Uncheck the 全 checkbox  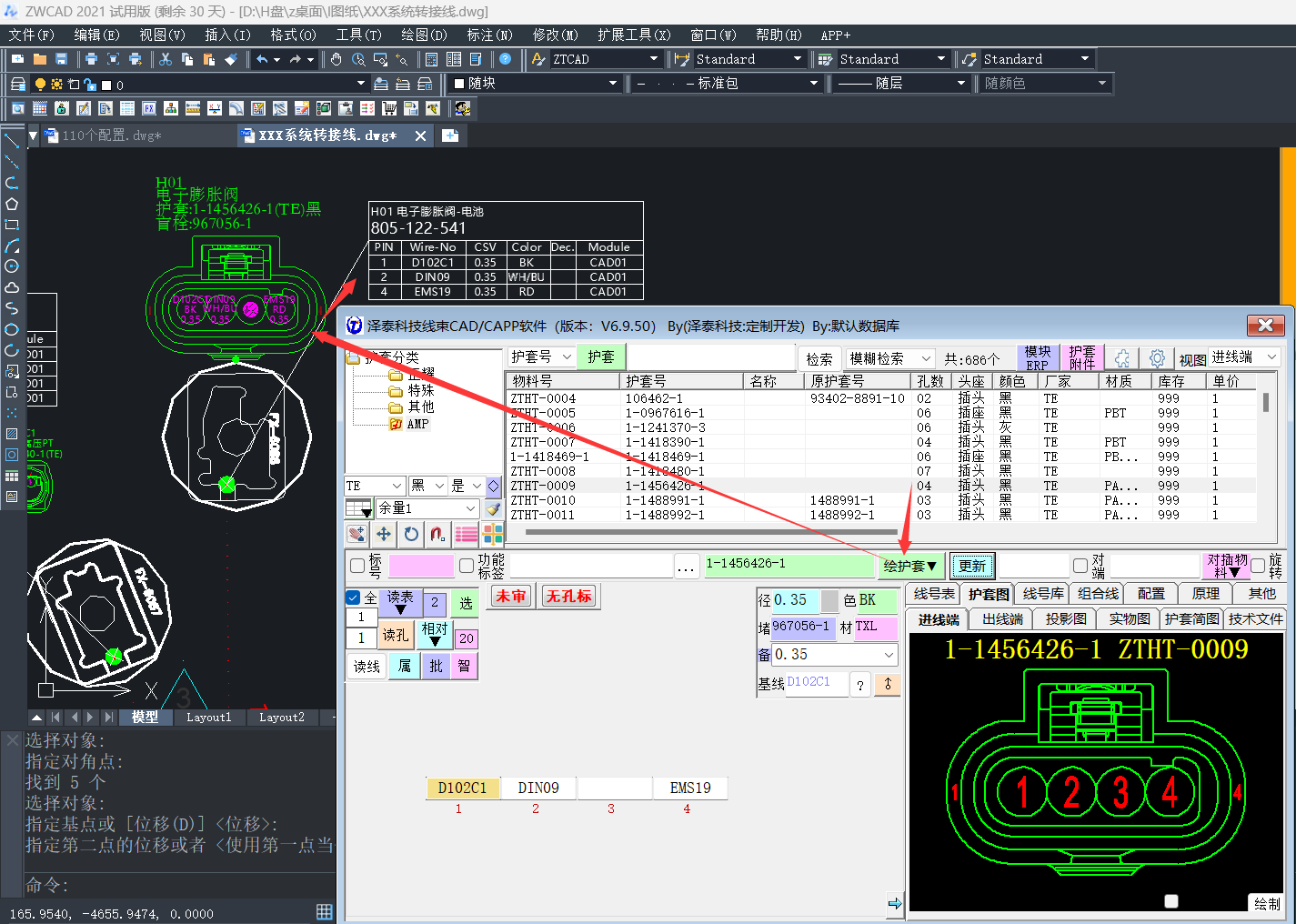point(354,598)
